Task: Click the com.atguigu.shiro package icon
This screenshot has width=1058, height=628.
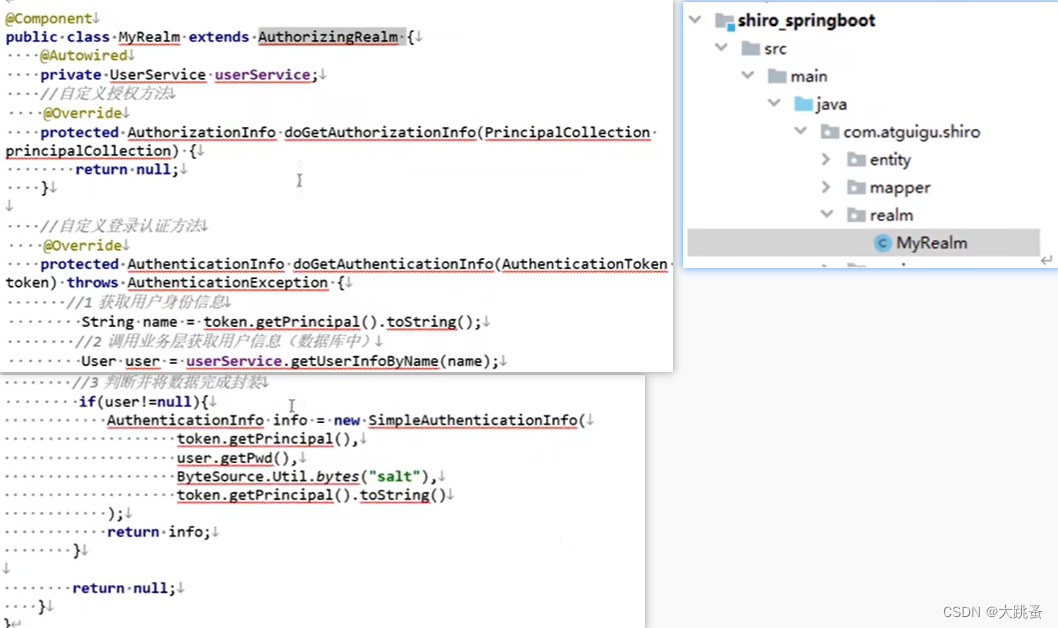Action: [829, 132]
